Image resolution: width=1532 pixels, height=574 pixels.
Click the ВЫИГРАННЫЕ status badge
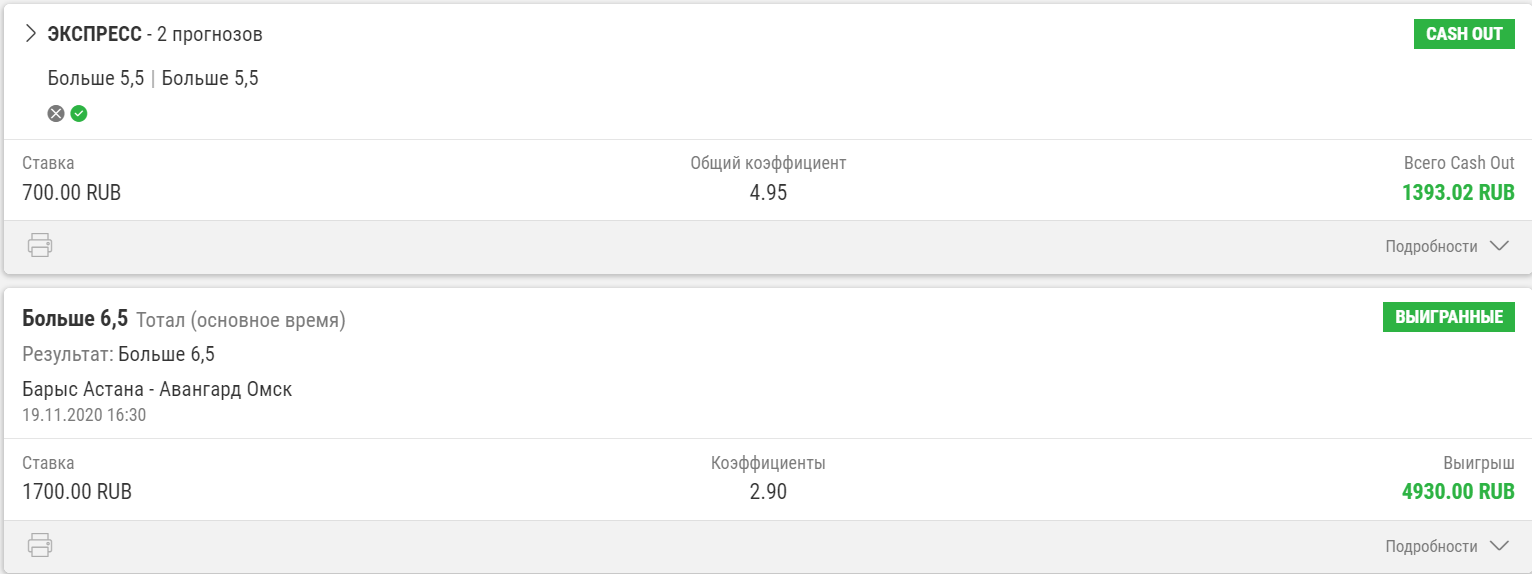(1449, 317)
